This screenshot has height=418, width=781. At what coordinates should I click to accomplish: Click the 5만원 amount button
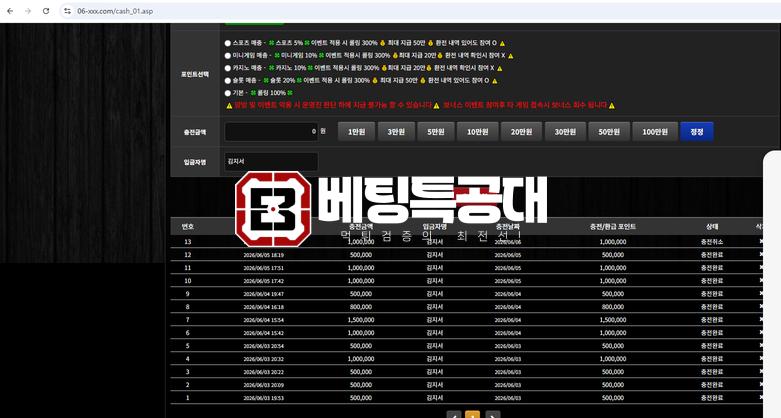point(436,132)
